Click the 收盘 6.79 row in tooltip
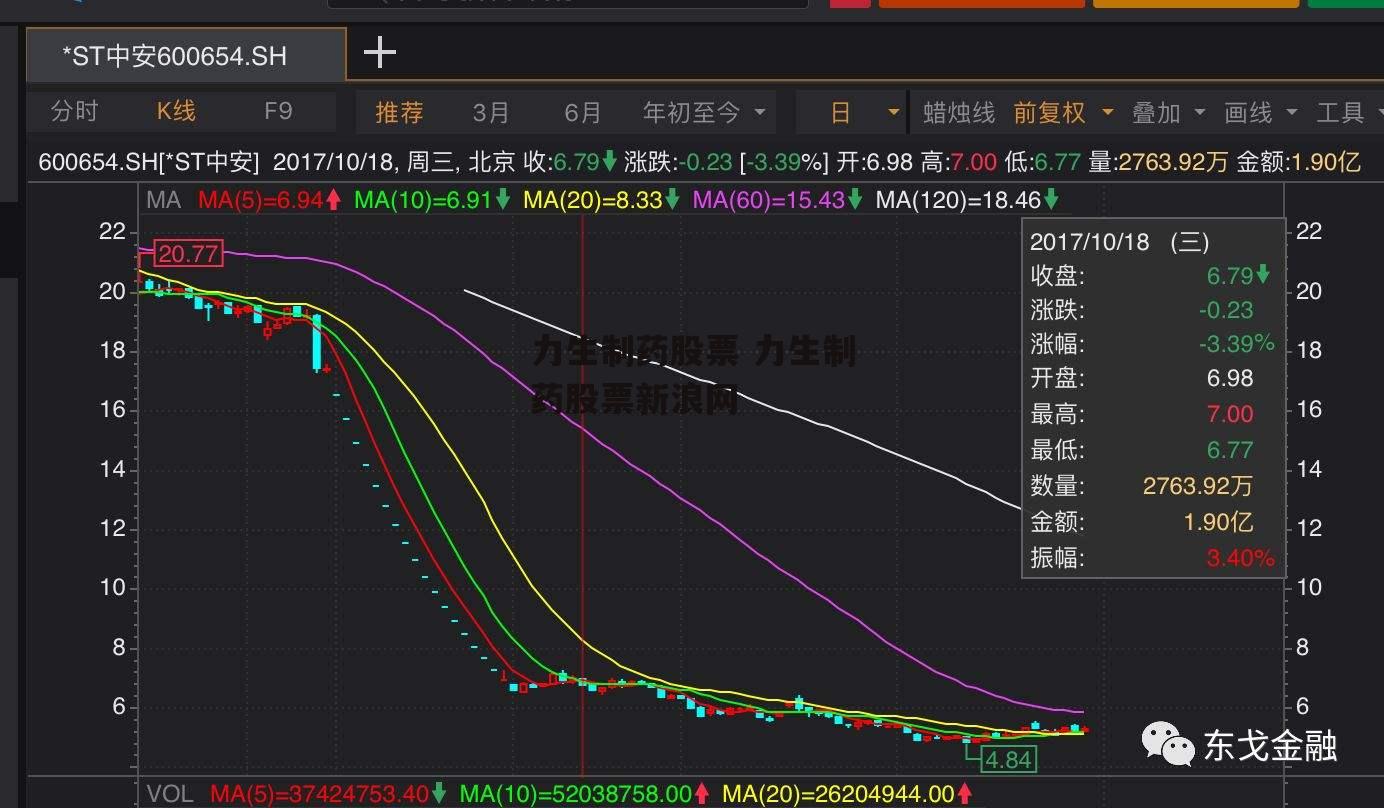This screenshot has width=1384, height=808. 1152,275
